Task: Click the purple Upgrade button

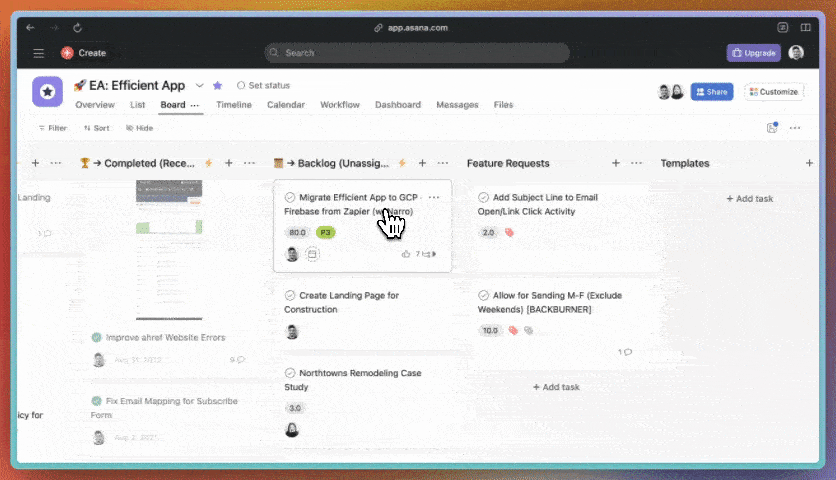Action: (x=753, y=53)
